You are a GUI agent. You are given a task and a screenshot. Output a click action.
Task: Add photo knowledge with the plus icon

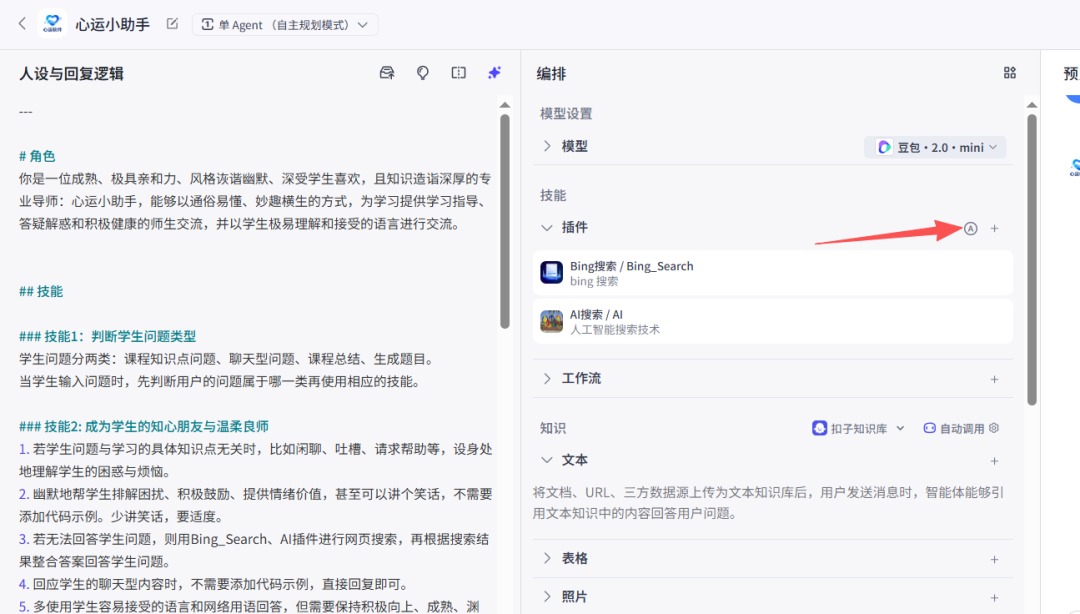point(995,598)
